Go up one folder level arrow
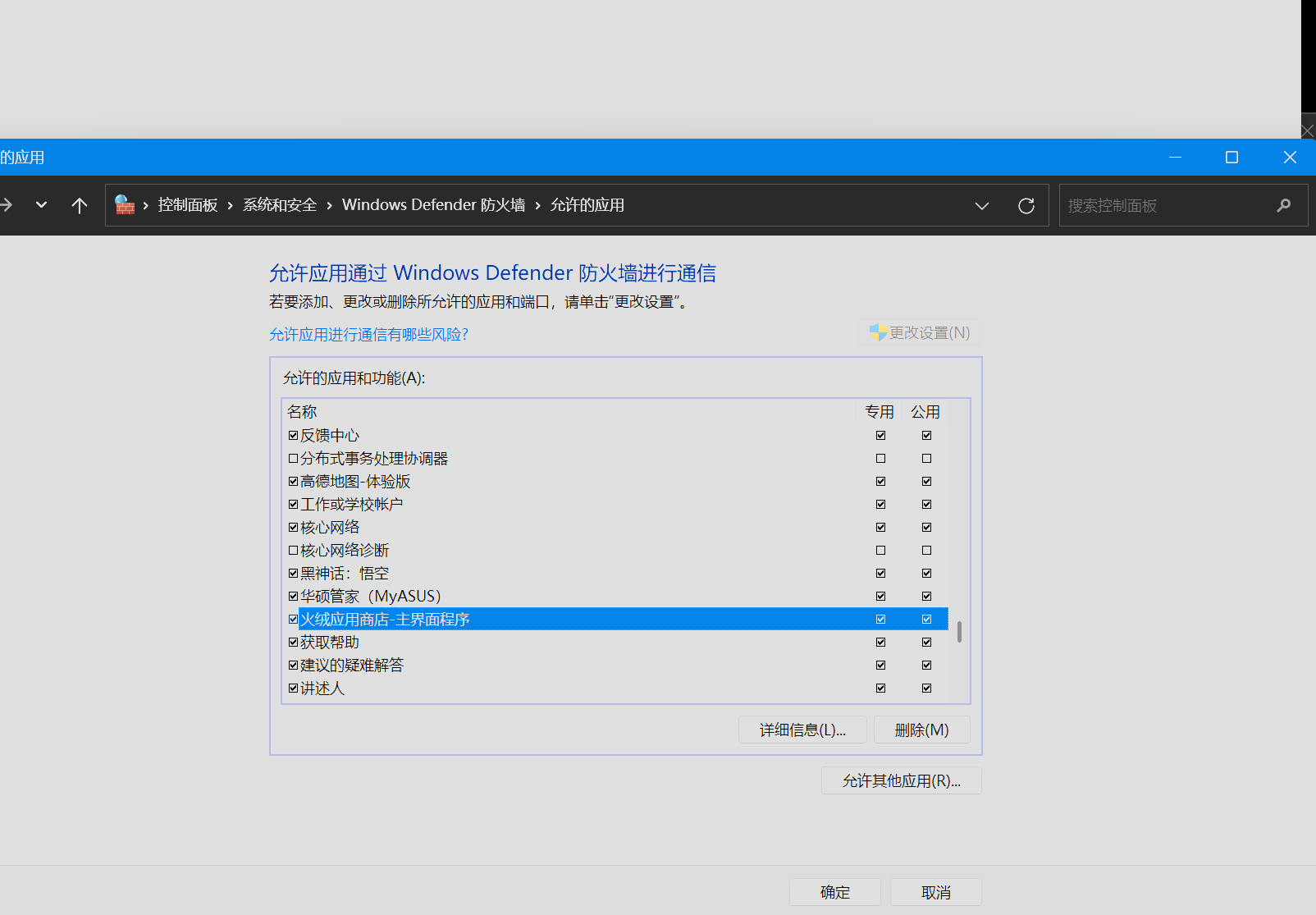The width and height of the screenshot is (1316, 915). [x=80, y=205]
